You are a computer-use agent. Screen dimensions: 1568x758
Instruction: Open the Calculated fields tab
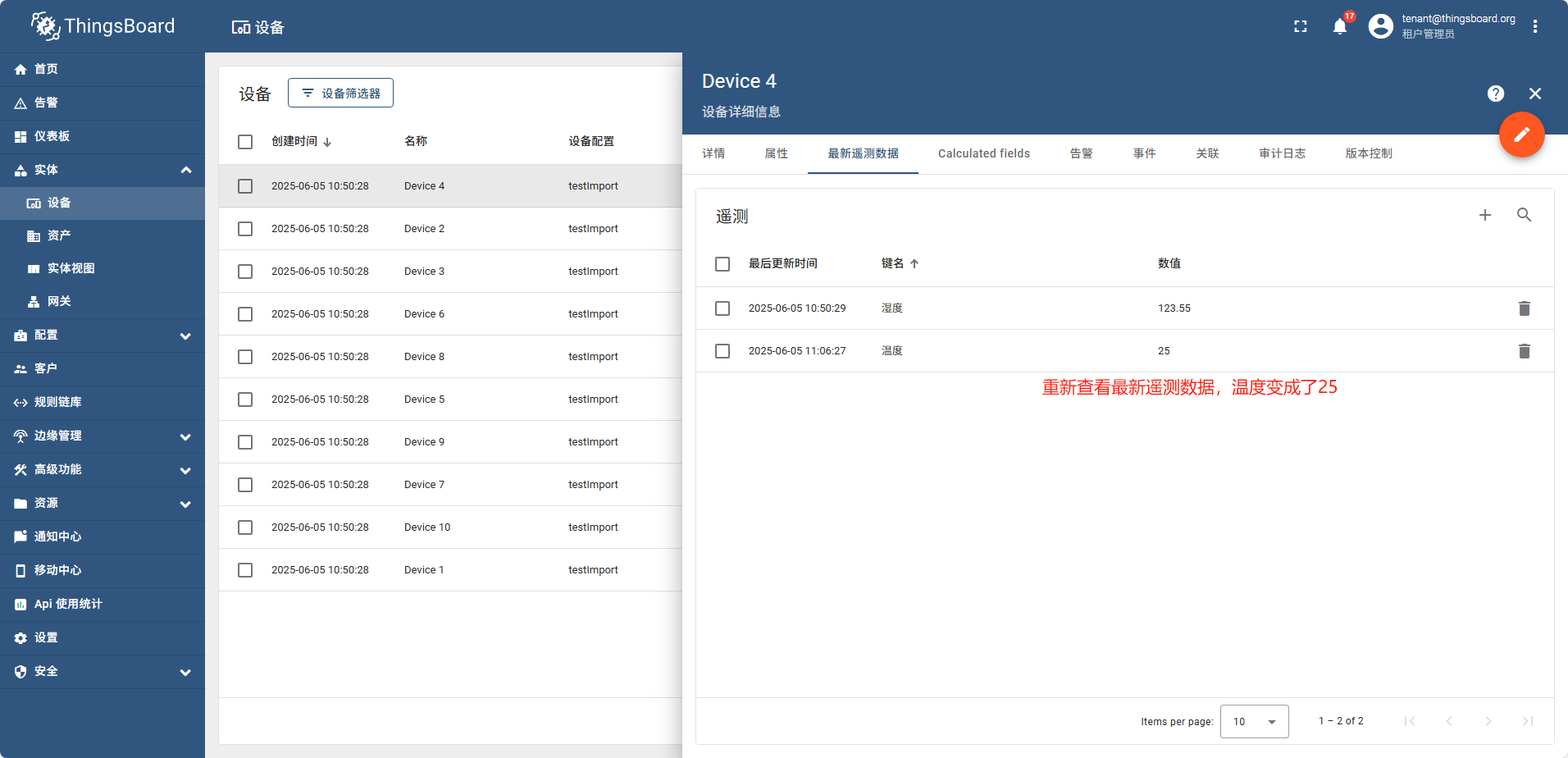[x=983, y=153]
